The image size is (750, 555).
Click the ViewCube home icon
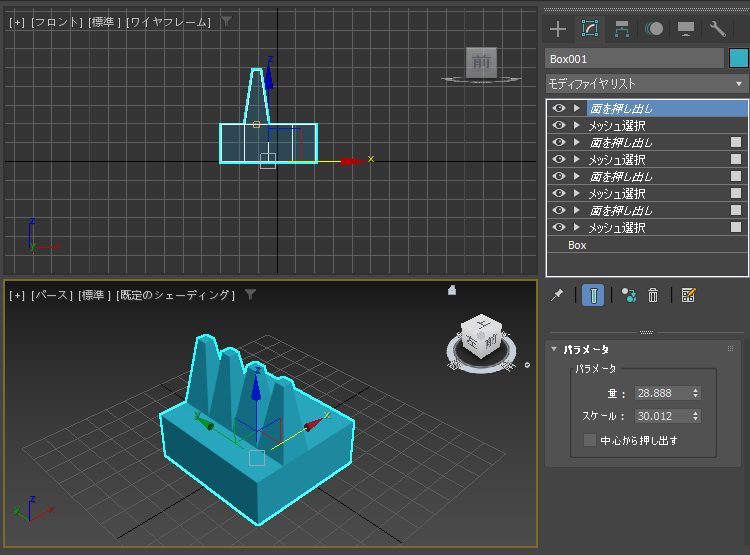coord(452,290)
